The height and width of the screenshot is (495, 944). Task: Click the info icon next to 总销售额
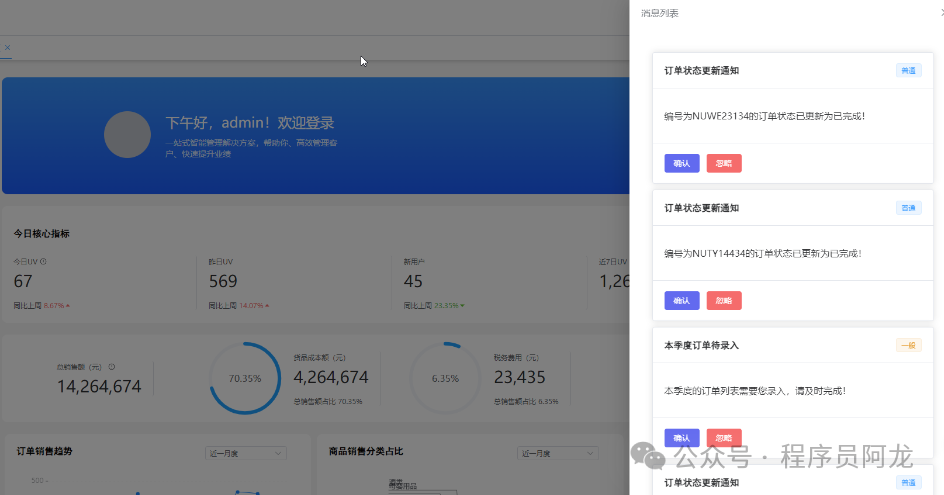[111, 367]
